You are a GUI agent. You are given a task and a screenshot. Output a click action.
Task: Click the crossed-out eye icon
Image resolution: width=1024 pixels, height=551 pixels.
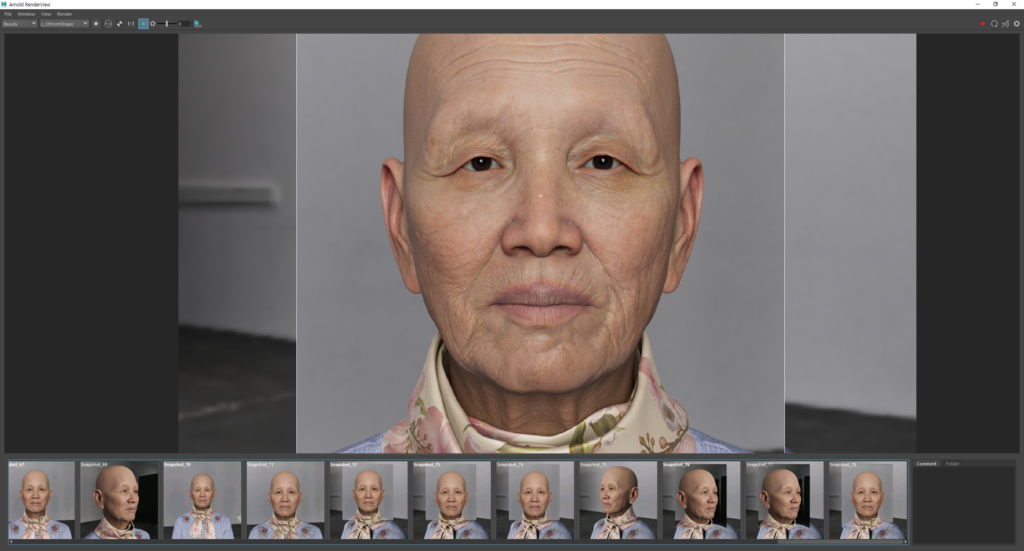click(1005, 24)
